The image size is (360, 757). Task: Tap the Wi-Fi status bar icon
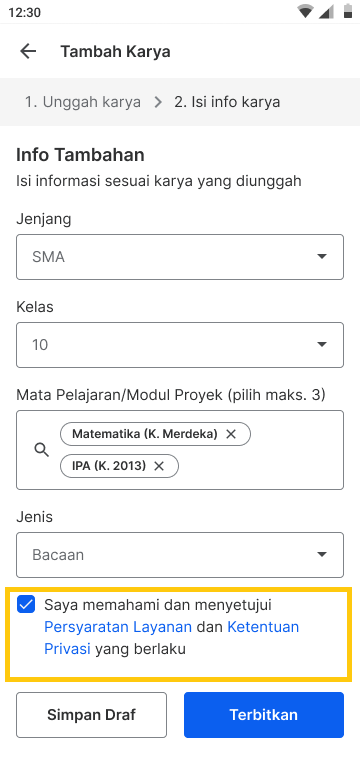305,12
